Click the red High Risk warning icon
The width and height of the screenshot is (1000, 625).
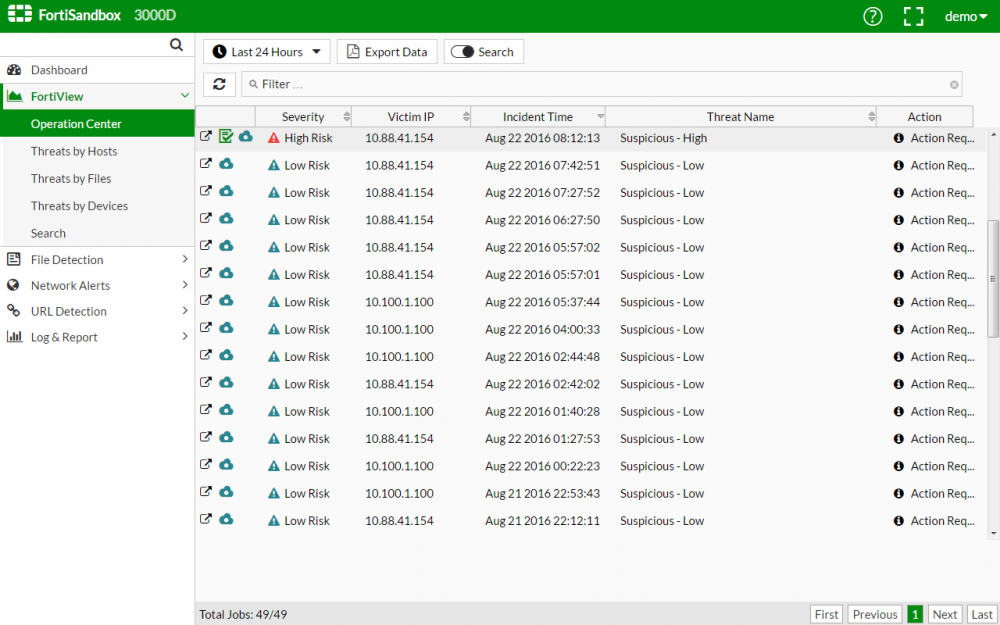tap(274, 138)
